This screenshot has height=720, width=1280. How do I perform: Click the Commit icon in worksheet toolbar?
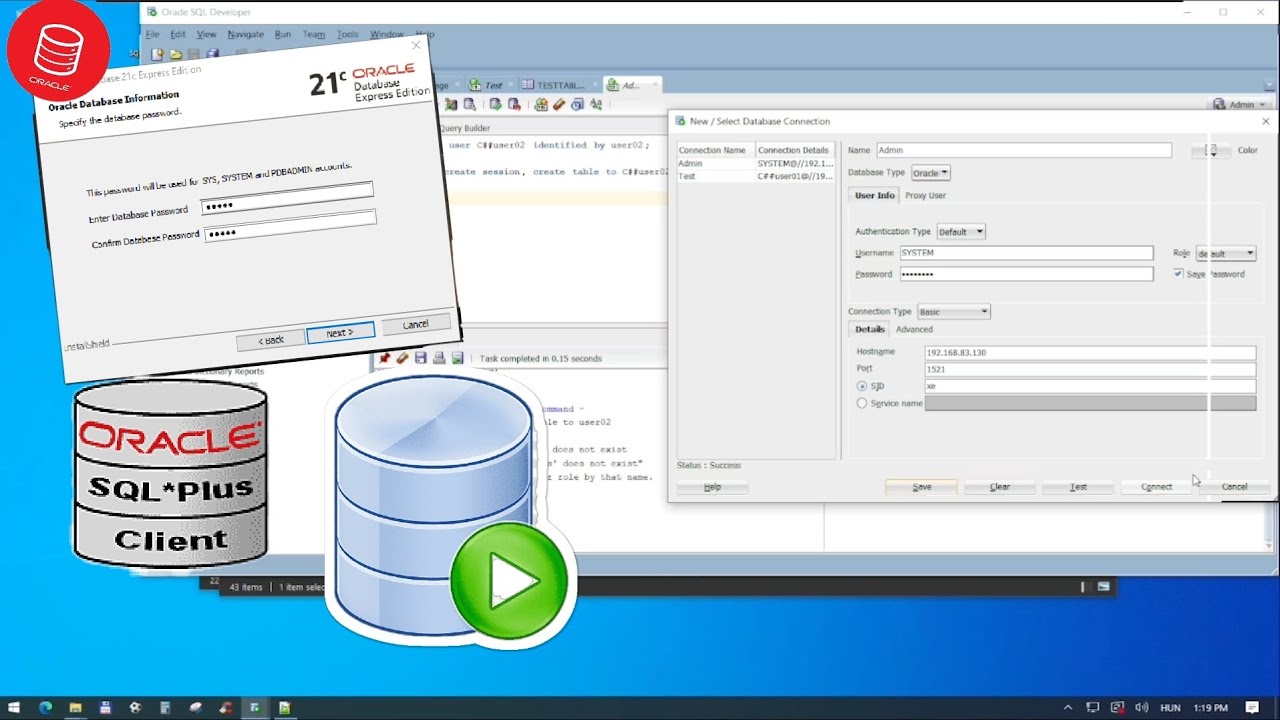(x=495, y=104)
